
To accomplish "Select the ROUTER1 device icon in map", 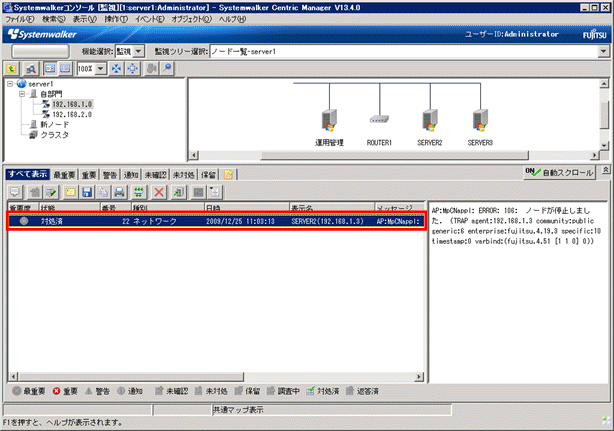I will 379,119.
